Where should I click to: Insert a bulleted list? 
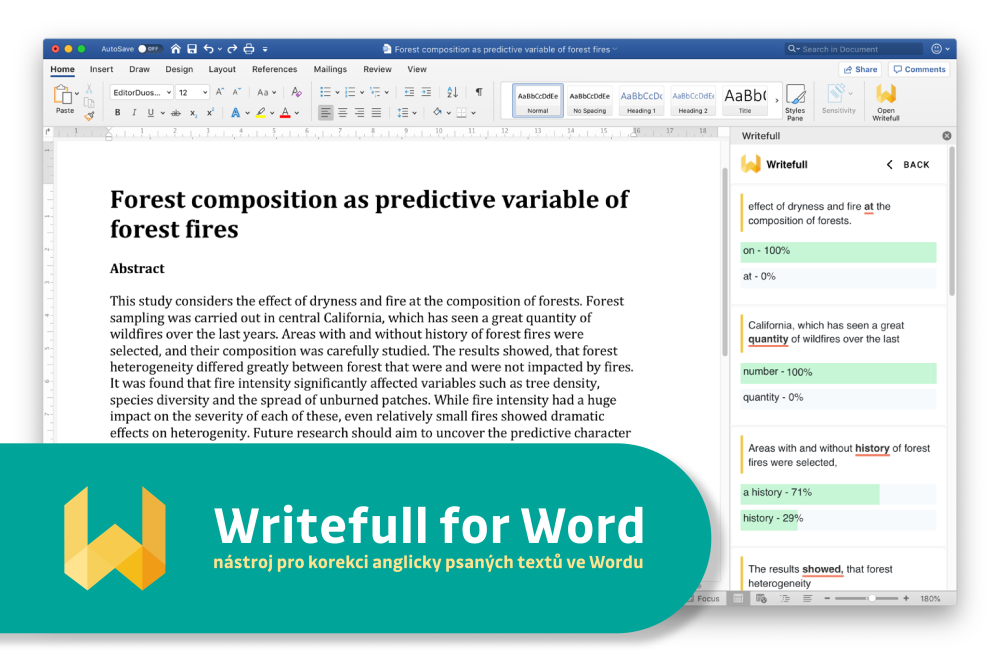(x=325, y=92)
